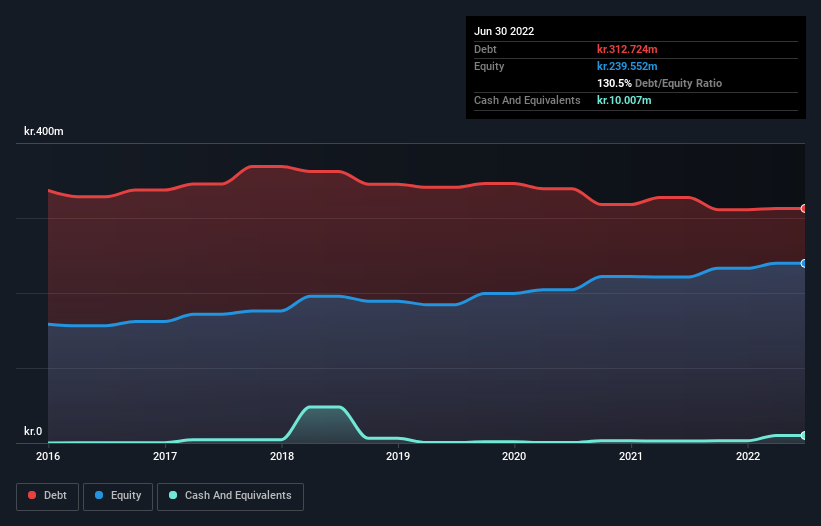Click Cash And Equivalents label in tooltip
This screenshot has width=821, height=526.
point(527,100)
